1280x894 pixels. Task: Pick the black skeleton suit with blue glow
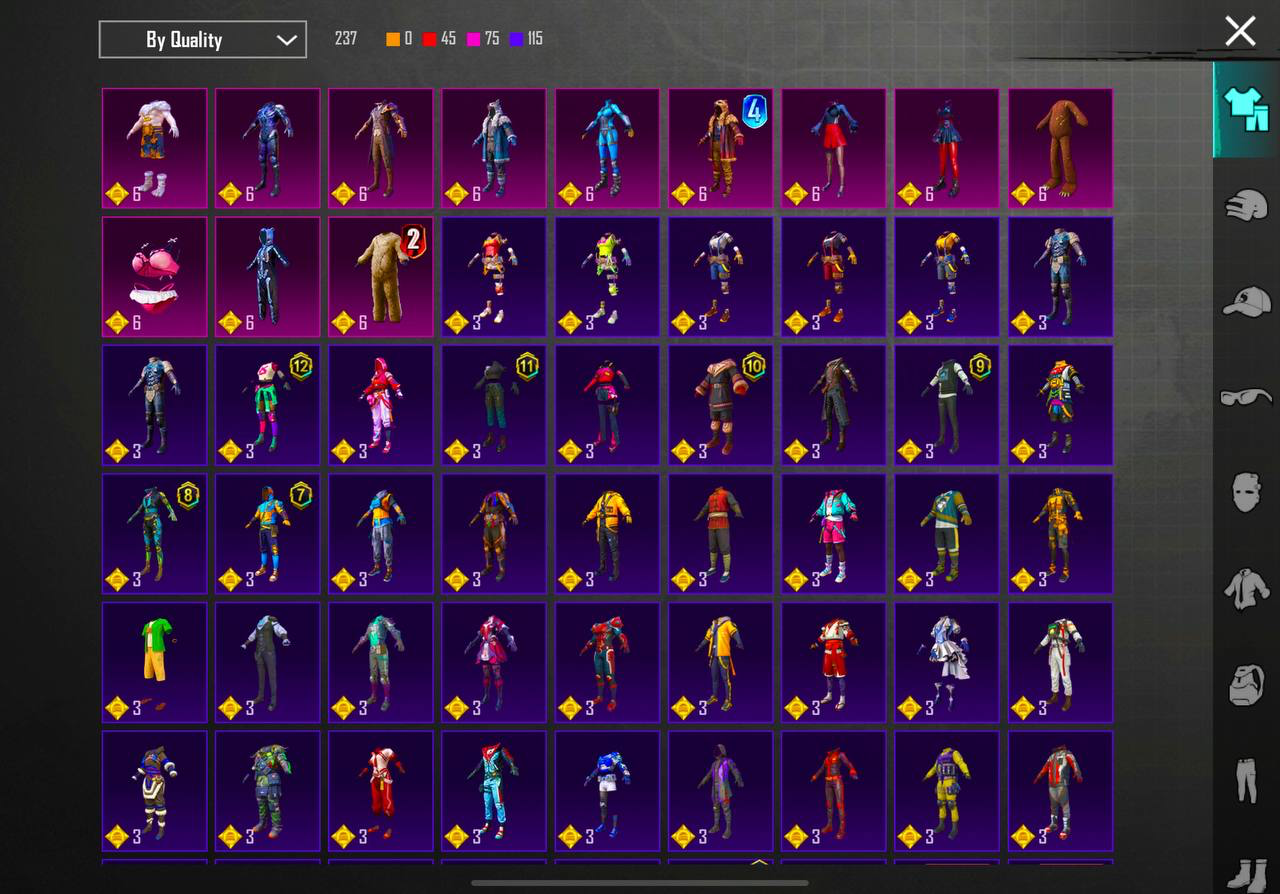[x=268, y=277]
